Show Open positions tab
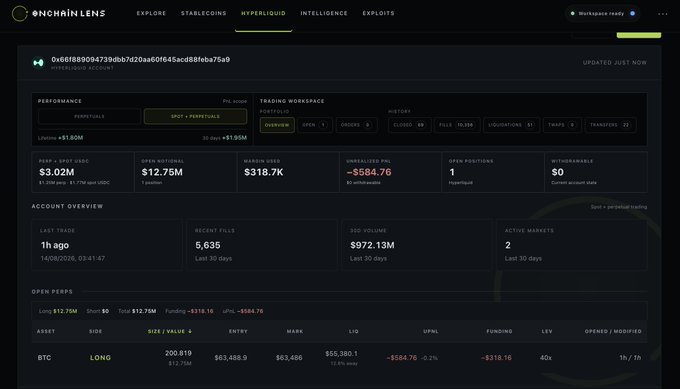The image size is (680, 389). click(x=315, y=125)
